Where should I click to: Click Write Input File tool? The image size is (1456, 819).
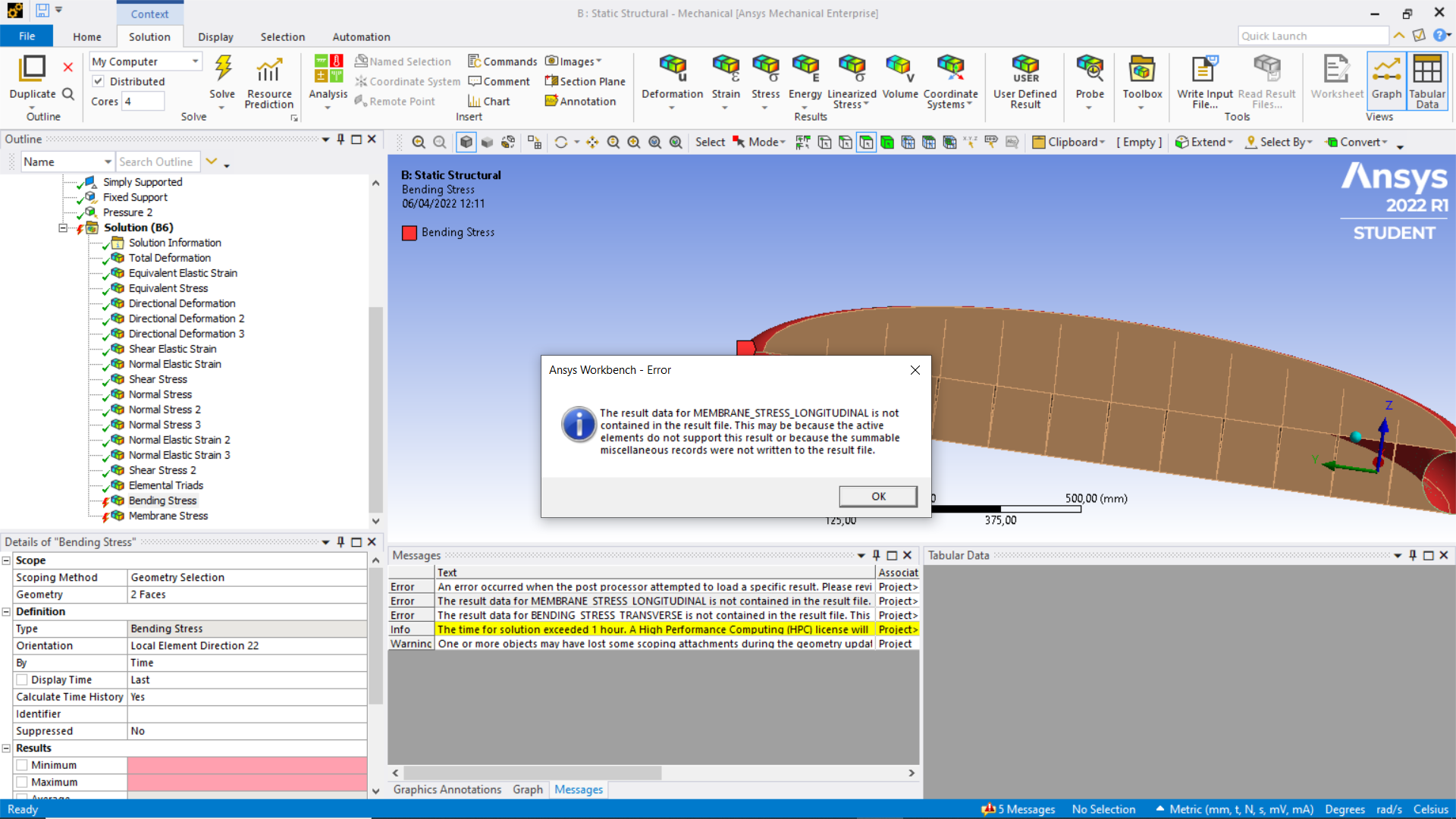(x=1205, y=82)
